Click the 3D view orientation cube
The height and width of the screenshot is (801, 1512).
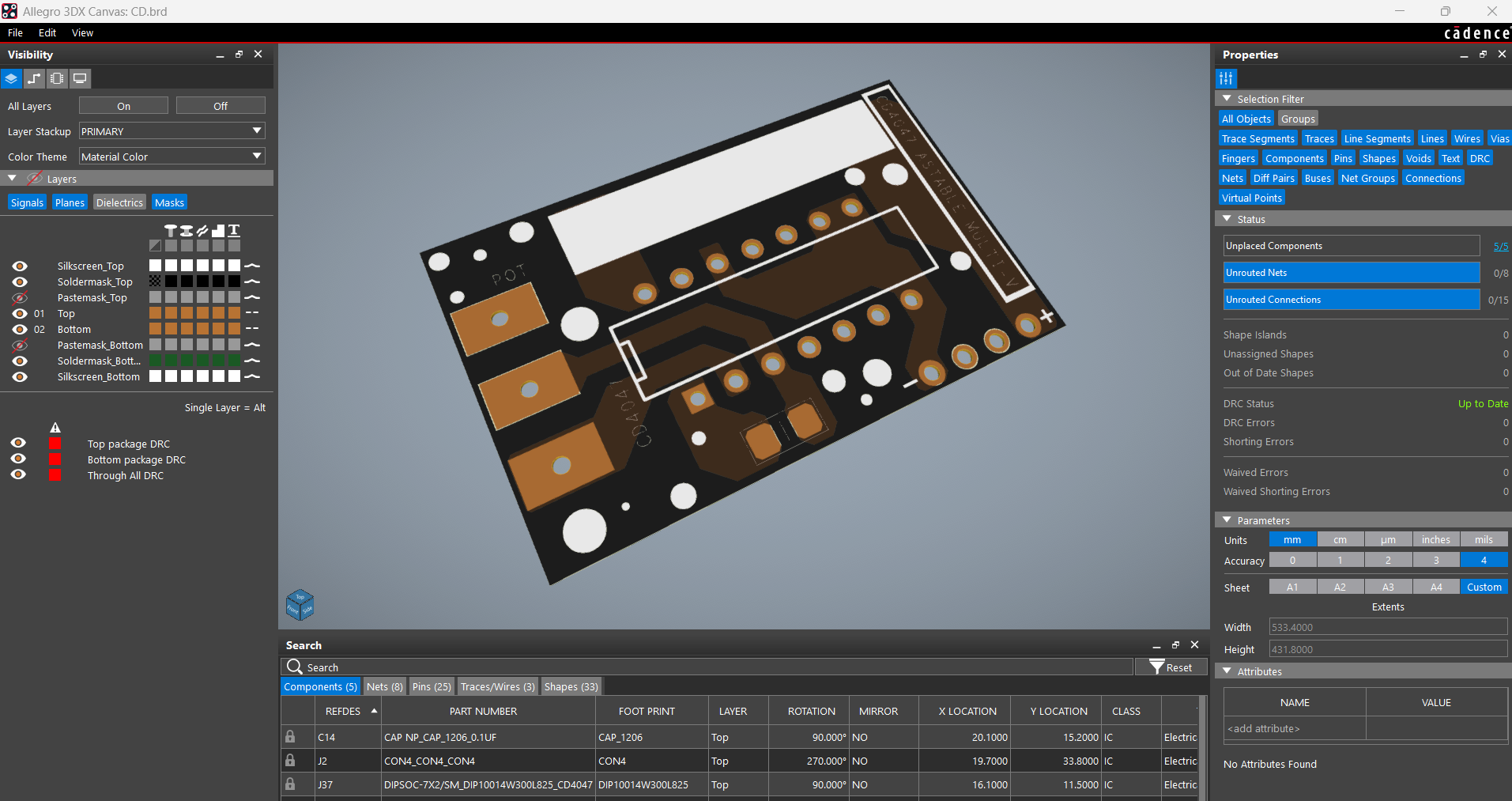(300, 606)
